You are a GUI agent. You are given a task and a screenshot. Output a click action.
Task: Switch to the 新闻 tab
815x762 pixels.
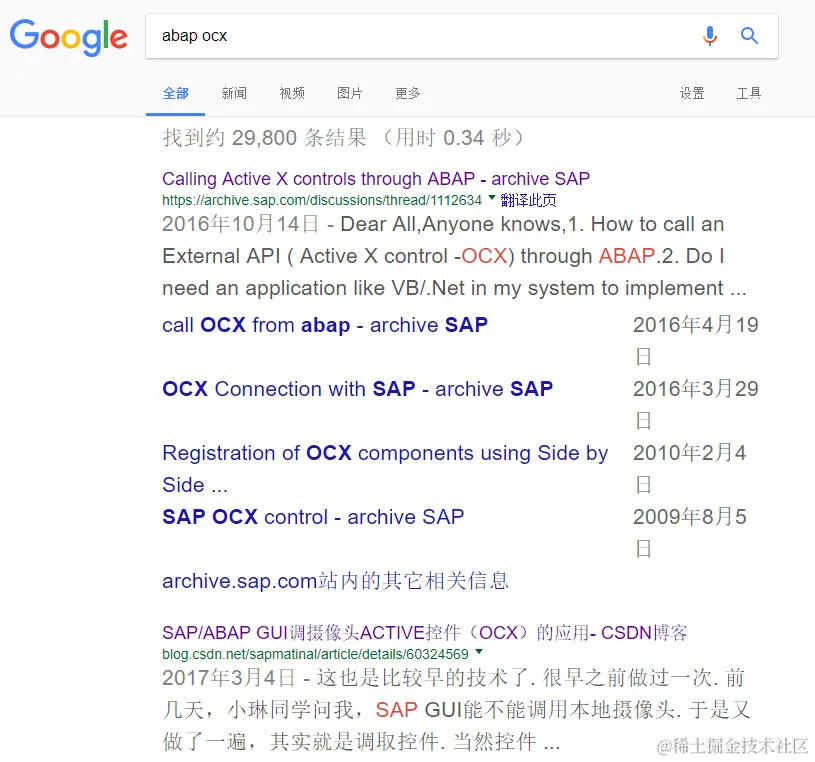pyautogui.click(x=234, y=94)
